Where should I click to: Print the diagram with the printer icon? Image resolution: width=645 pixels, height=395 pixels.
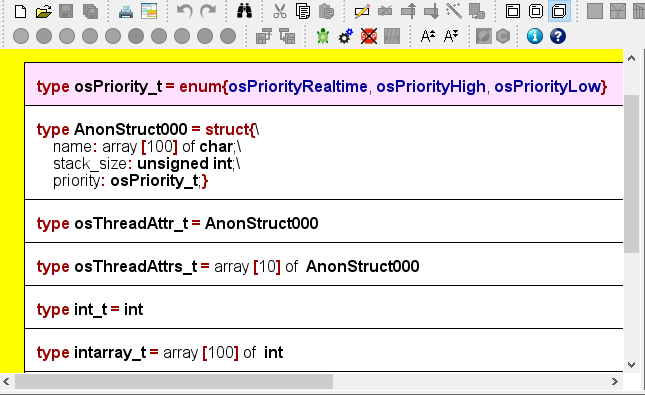[x=126, y=12]
